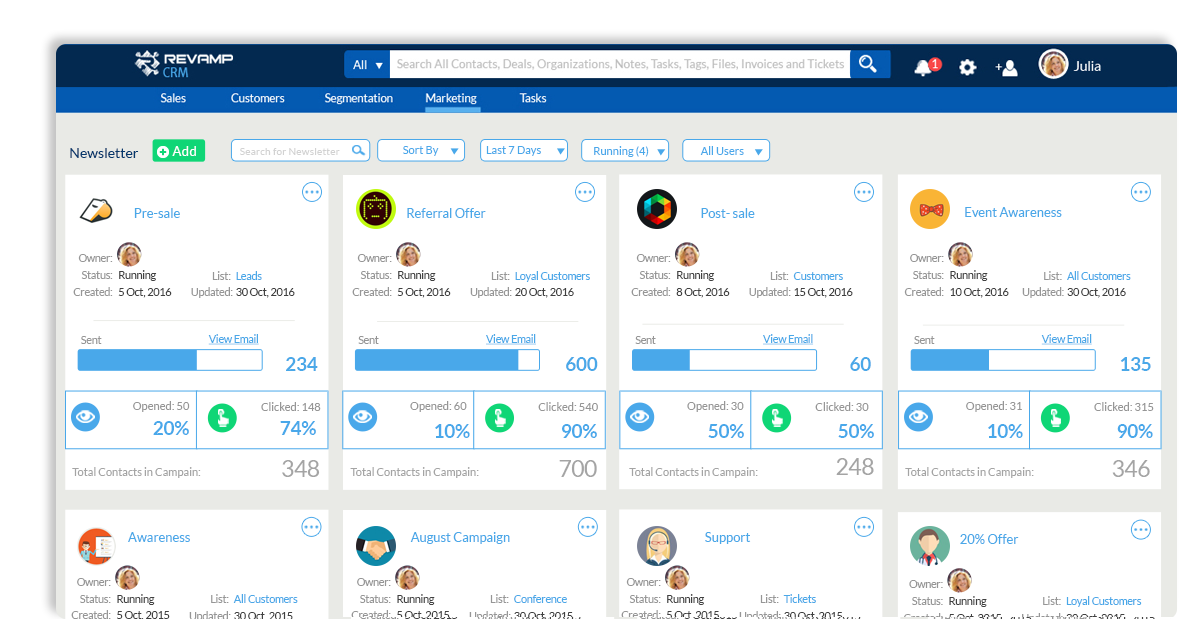Open the August Campaign newsletter title
The height and width of the screenshot is (619, 1200).
click(x=460, y=538)
